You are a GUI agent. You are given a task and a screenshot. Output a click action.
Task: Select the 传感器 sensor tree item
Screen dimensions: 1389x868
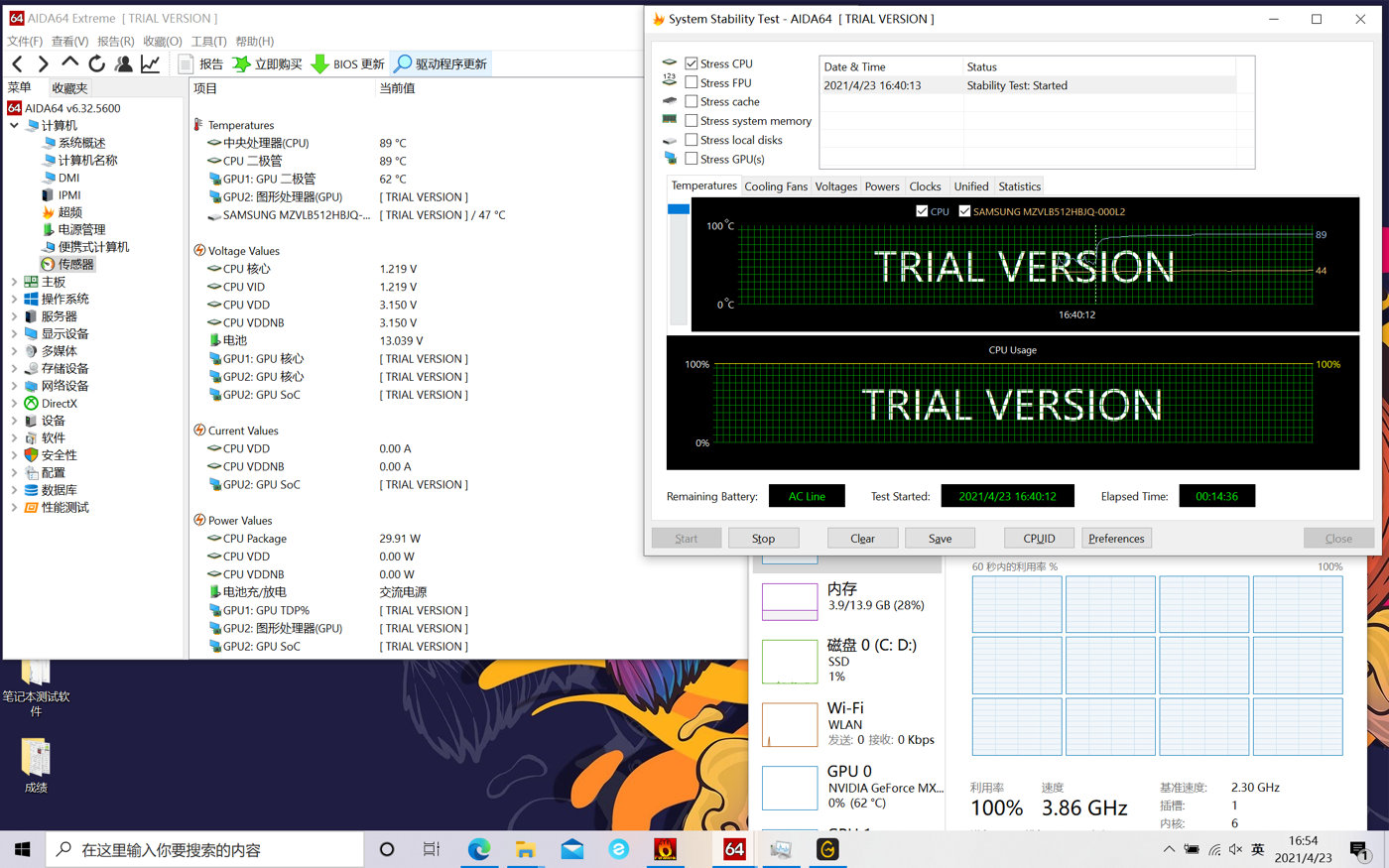(x=75, y=264)
